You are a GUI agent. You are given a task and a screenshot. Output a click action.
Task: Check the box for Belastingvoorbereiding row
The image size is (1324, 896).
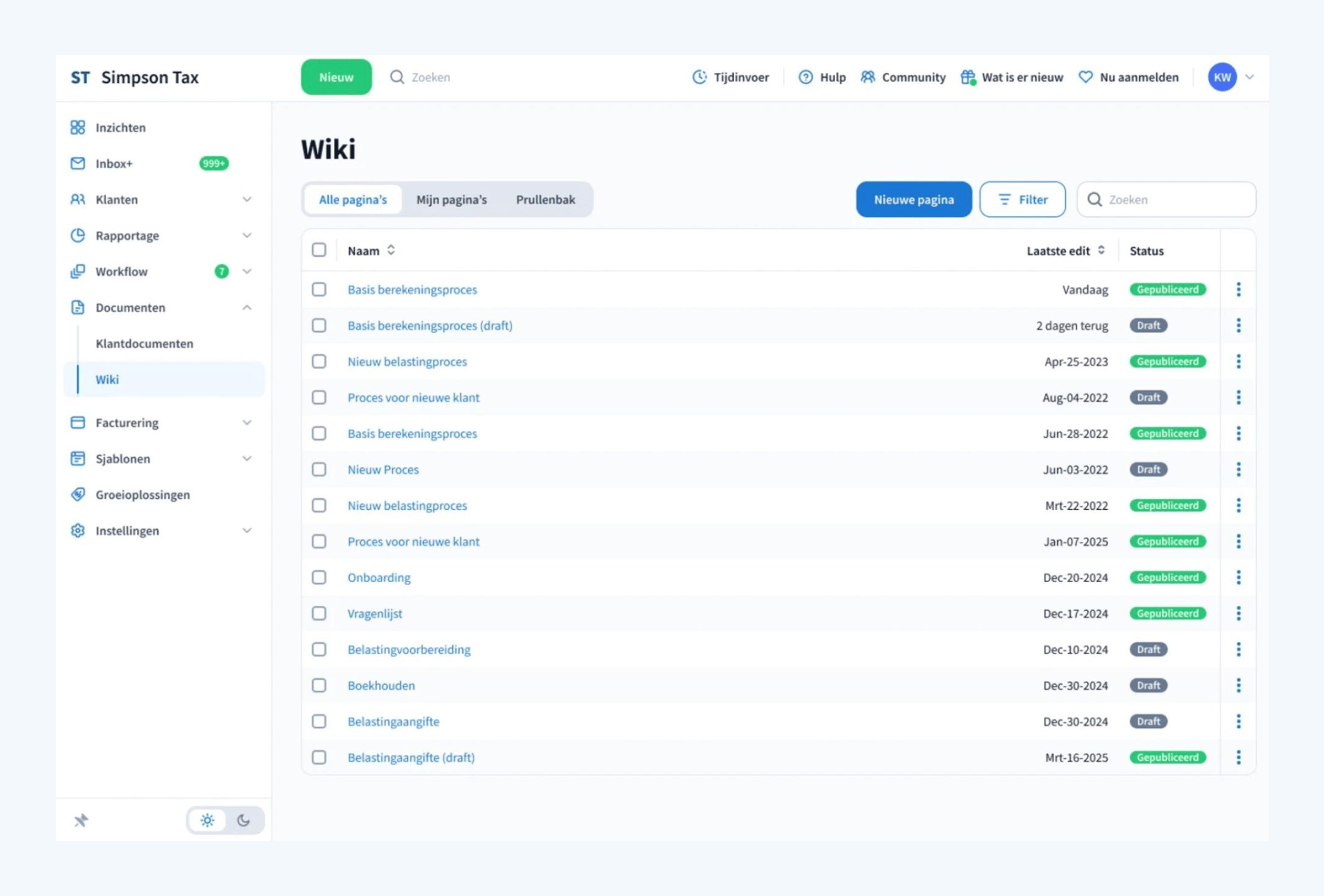click(x=319, y=649)
